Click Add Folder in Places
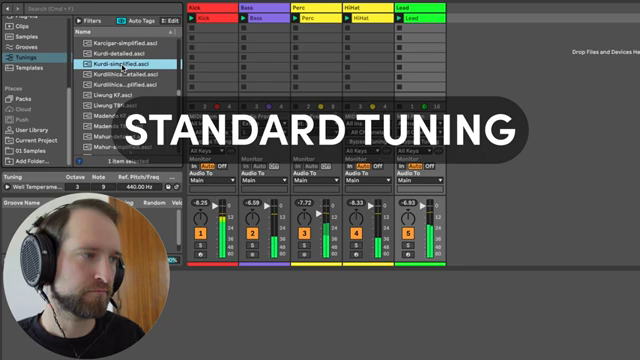 point(32,161)
